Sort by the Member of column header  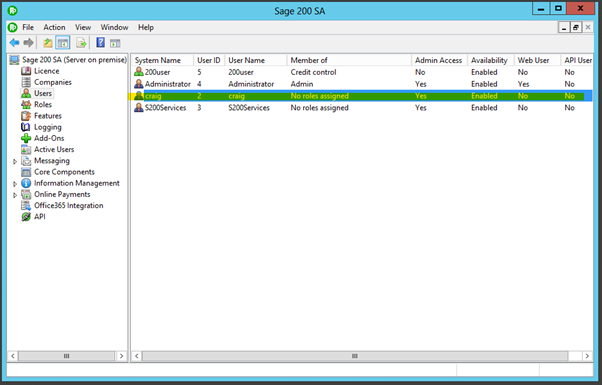coord(349,60)
